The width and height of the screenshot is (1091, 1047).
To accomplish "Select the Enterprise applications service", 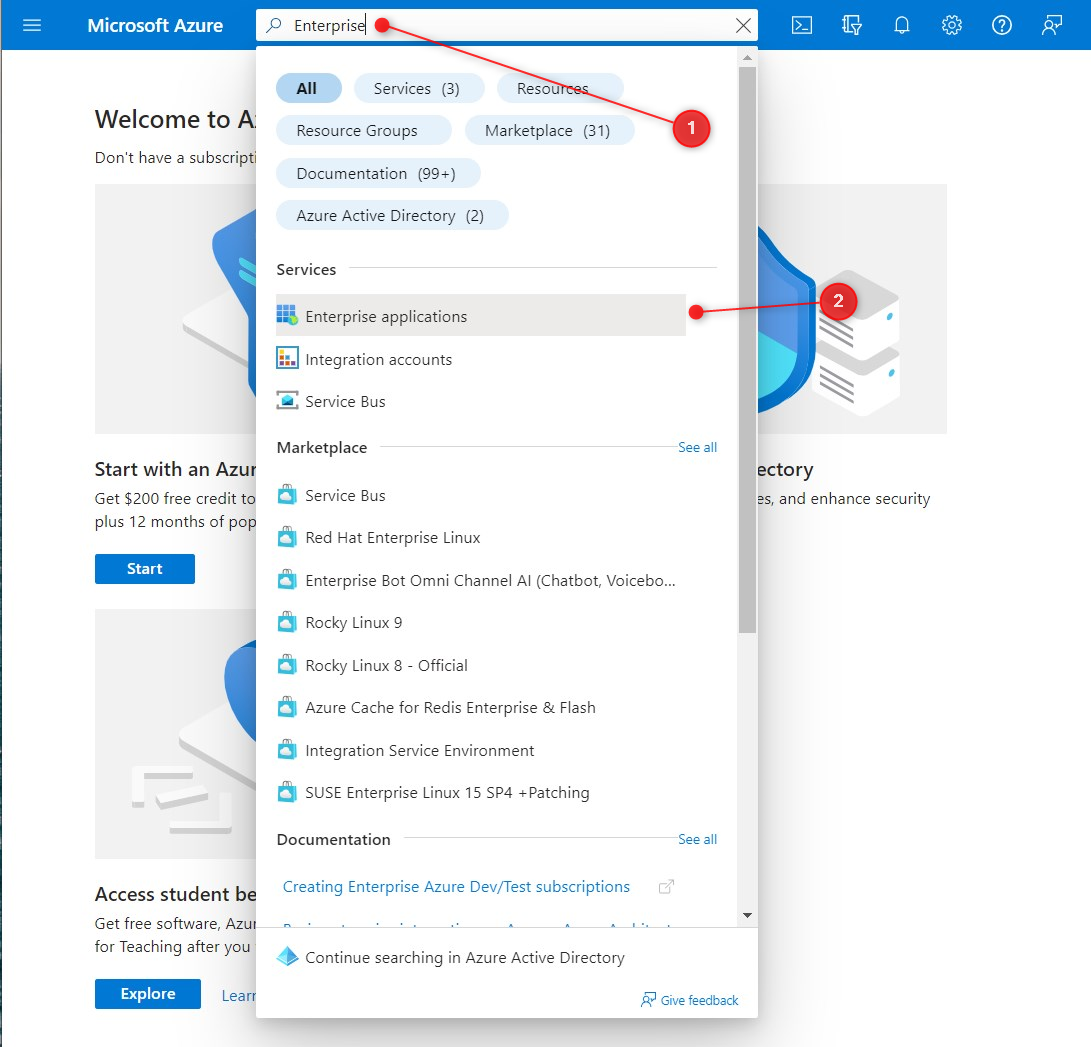I will [386, 316].
